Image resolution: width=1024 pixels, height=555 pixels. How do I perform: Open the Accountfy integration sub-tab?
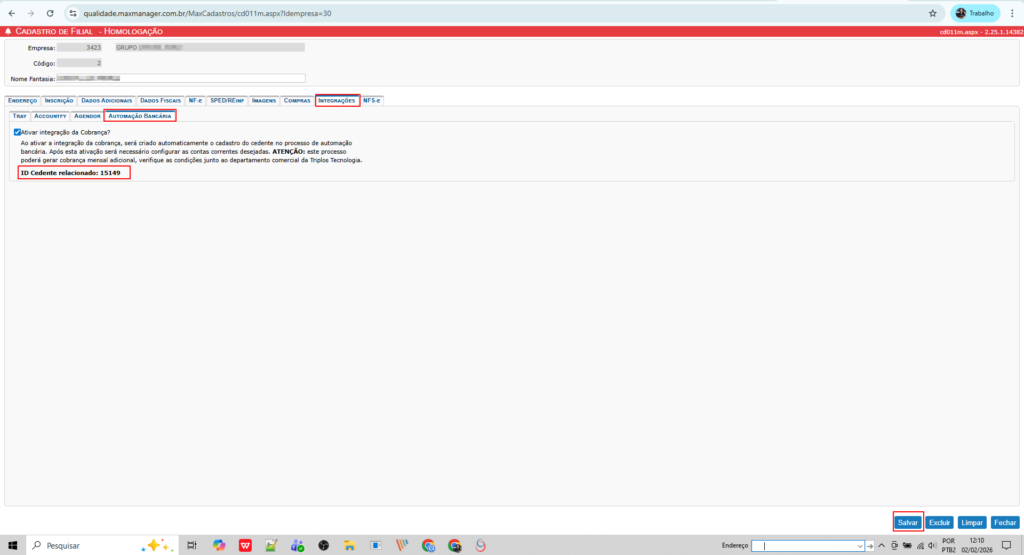(x=50, y=116)
